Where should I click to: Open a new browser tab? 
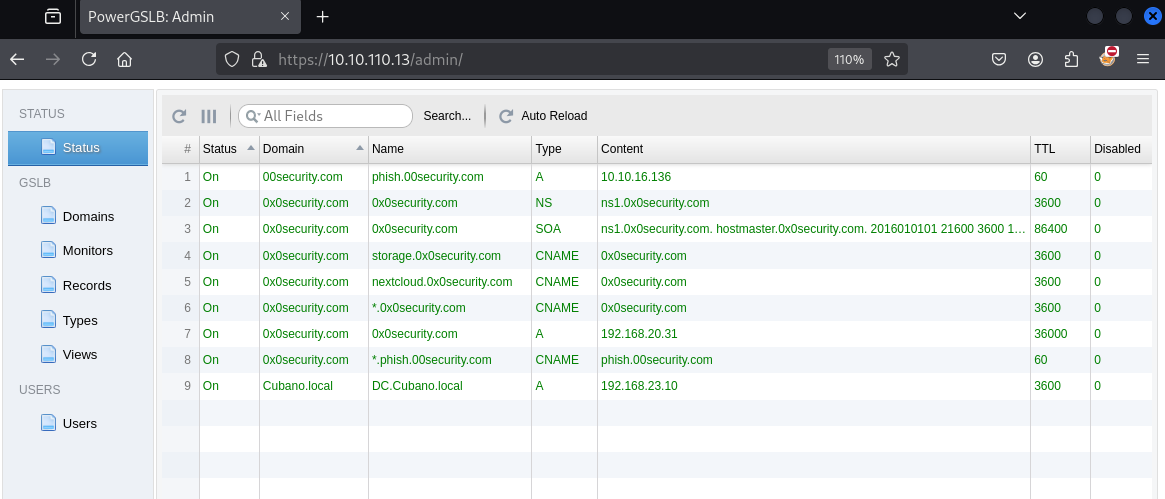pos(322,17)
